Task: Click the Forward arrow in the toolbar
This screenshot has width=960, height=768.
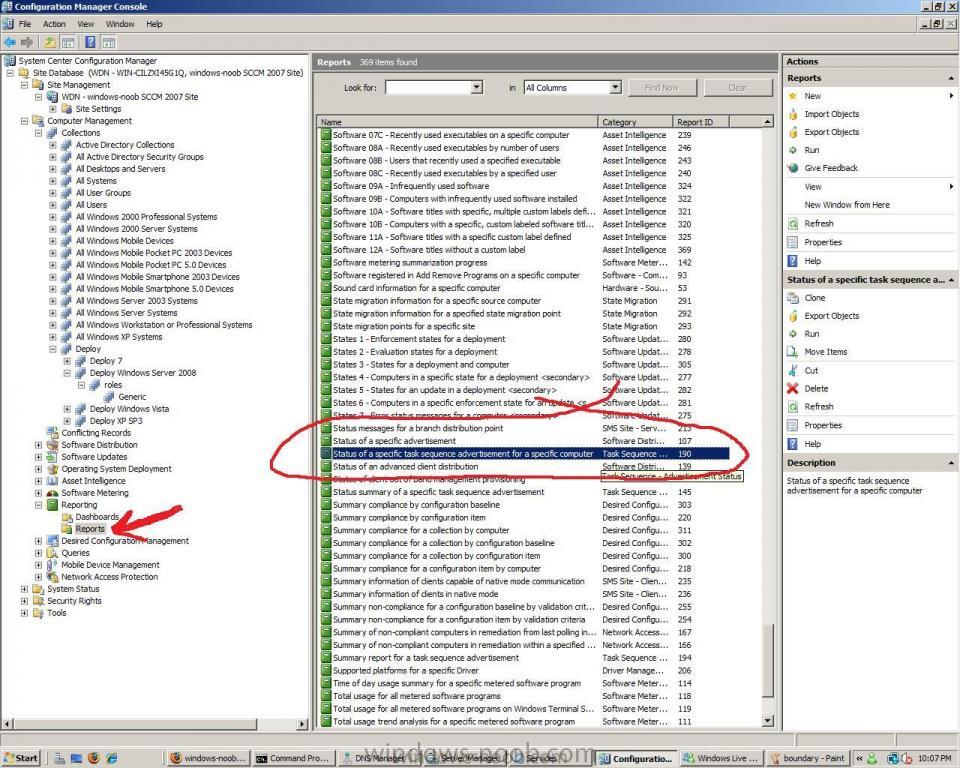Action: click(26, 42)
